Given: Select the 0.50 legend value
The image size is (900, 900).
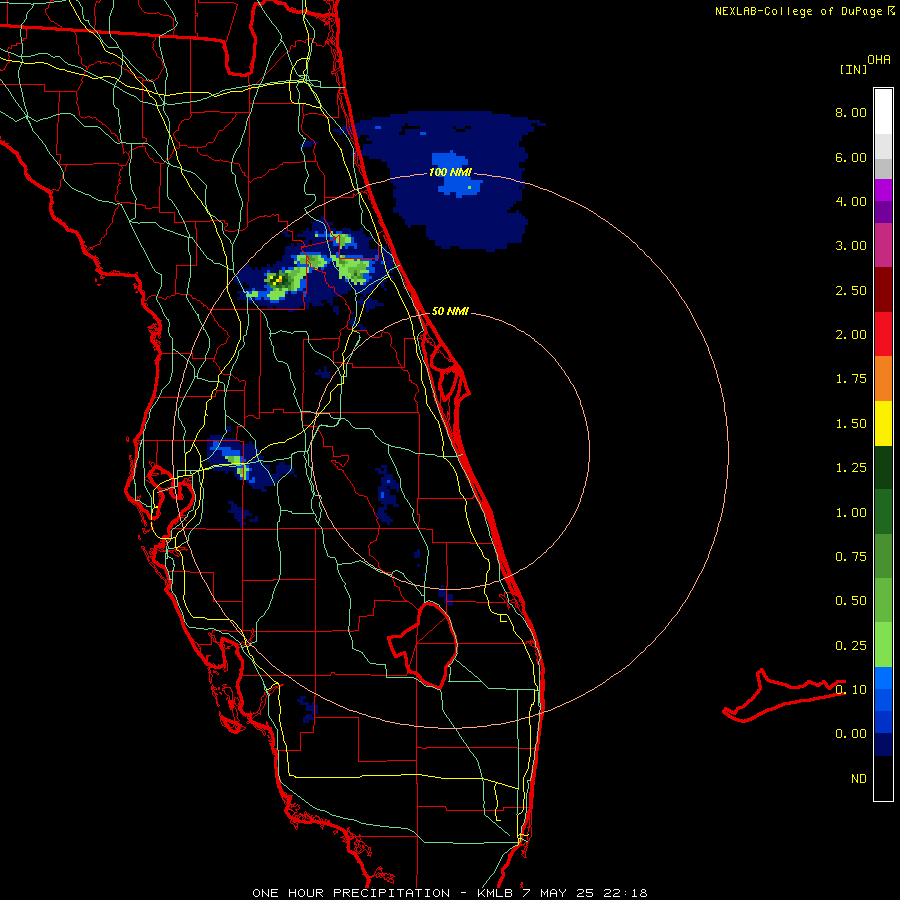Looking at the screenshot, I should click(851, 601).
